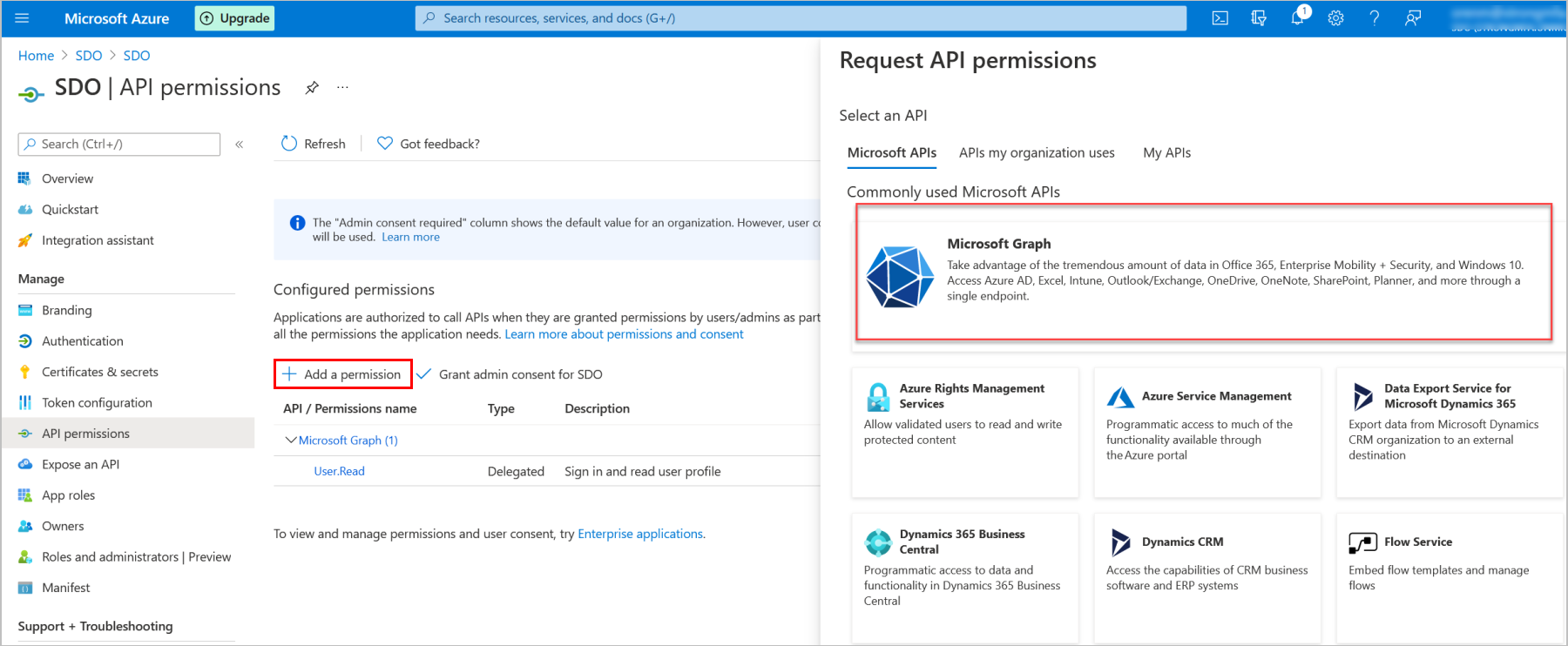The width and height of the screenshot is (1568, 646).
Task: Click the Certificates & secrets key icon
Action: click(x=24, y=372)
